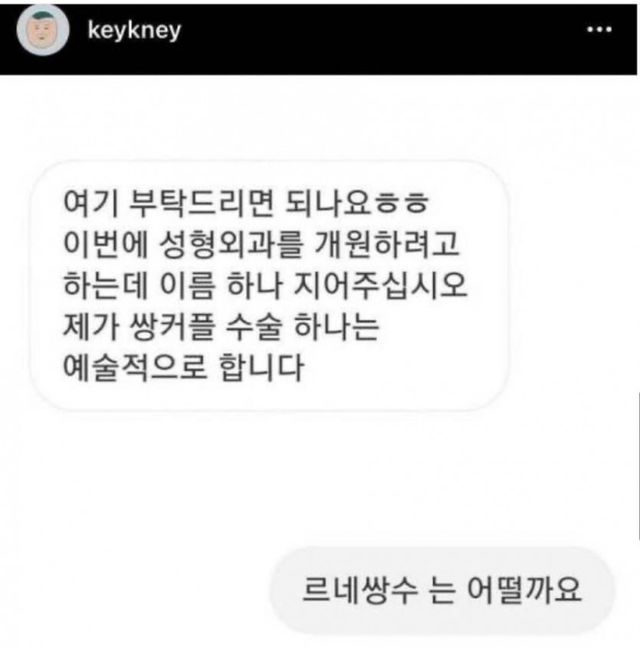
Task: Click the black header bar beside keykney
Action: [371, 39]
